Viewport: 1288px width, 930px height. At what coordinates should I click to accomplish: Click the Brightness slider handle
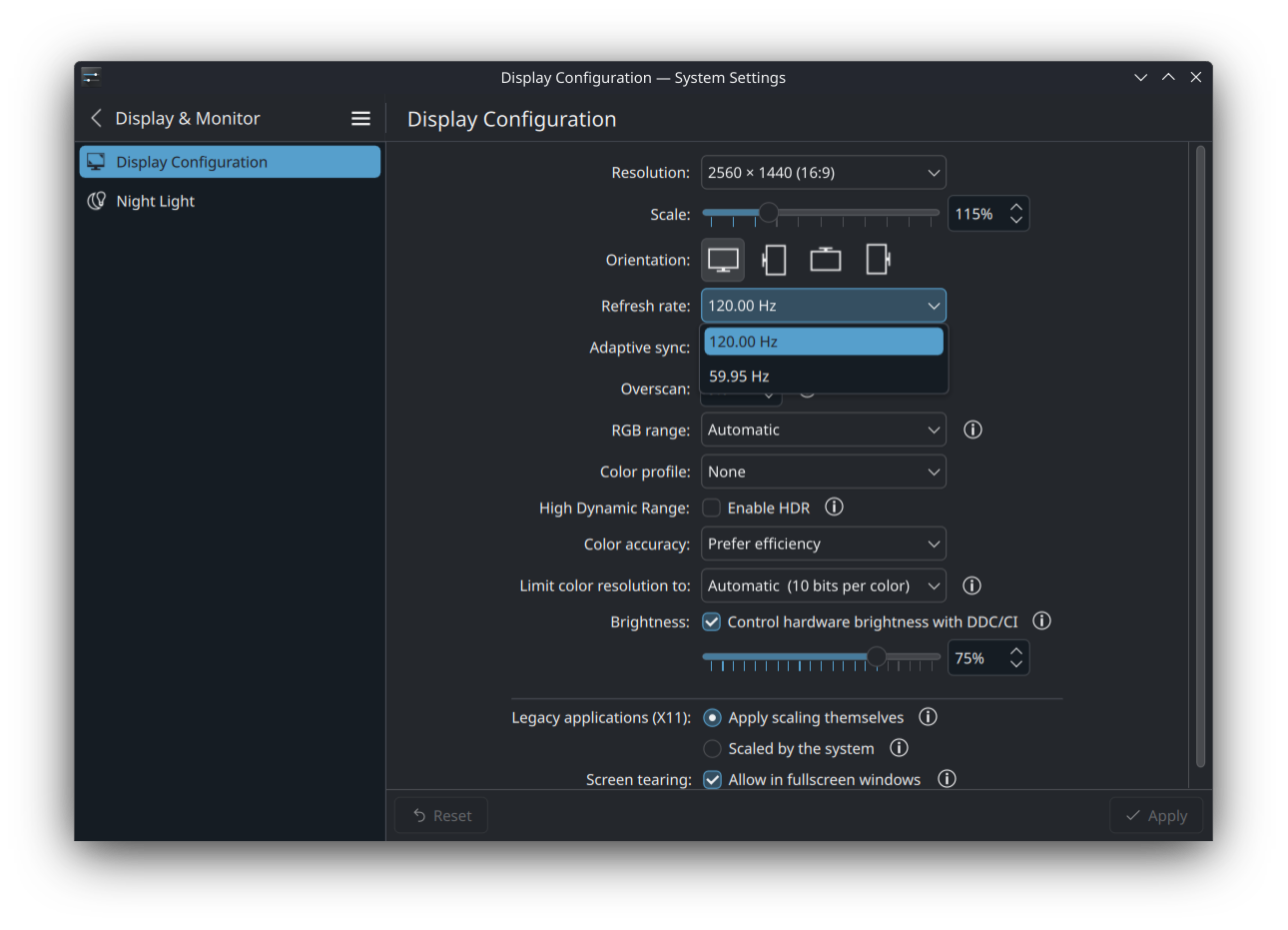click(x=877, y=656)
